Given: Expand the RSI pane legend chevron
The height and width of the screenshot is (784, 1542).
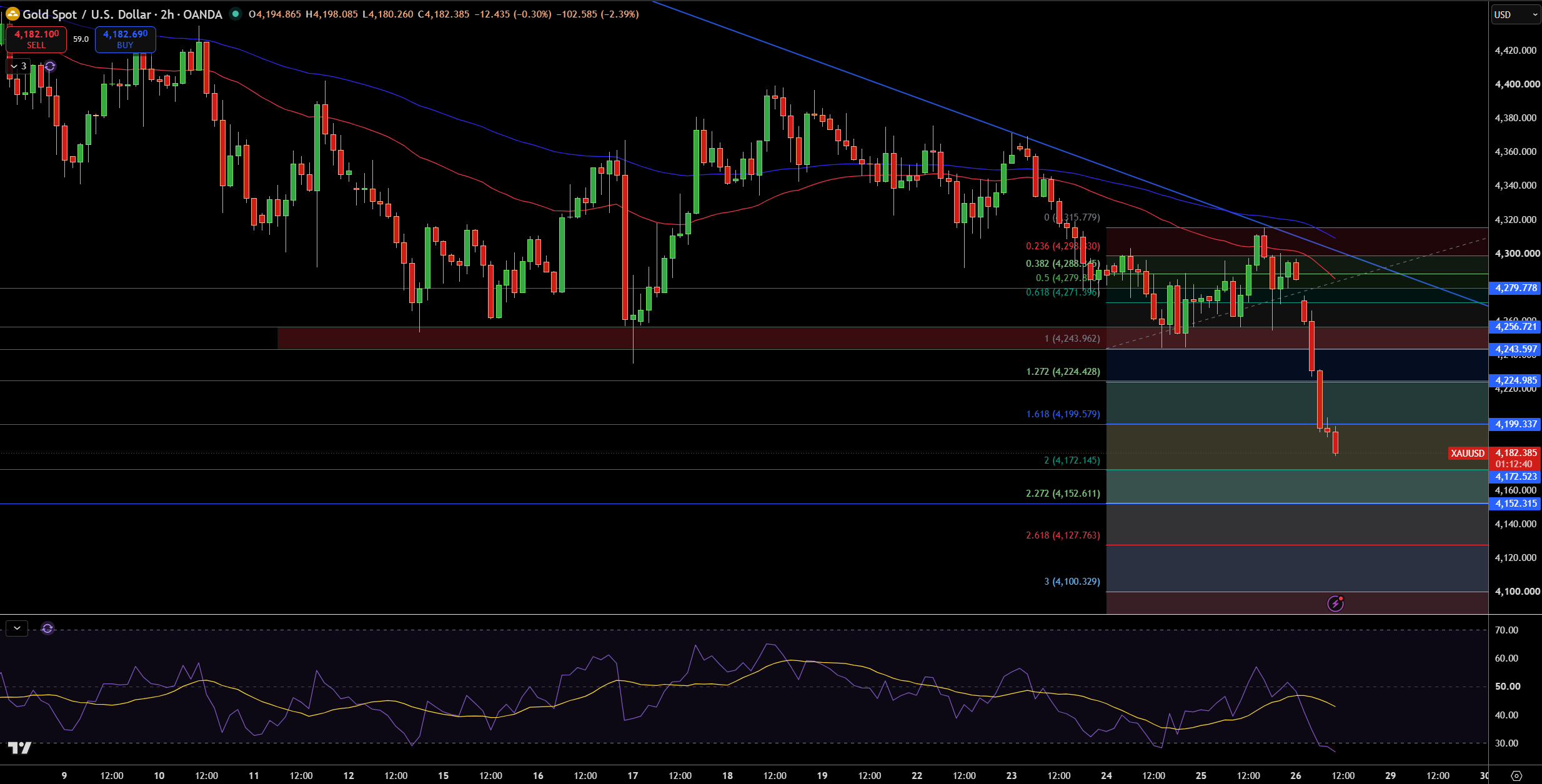Looking at the screenshot, I should [17, 628].
